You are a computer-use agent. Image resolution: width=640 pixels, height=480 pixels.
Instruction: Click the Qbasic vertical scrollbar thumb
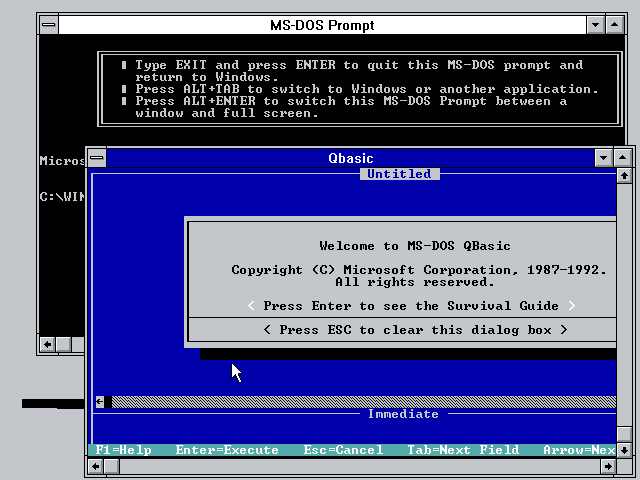pyautogui.click(x=624, y=434)
